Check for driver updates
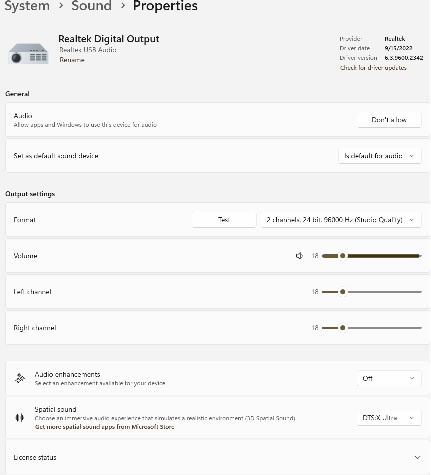Image resolution: width=431 pixels, height=475 pixels. [373, 68]
